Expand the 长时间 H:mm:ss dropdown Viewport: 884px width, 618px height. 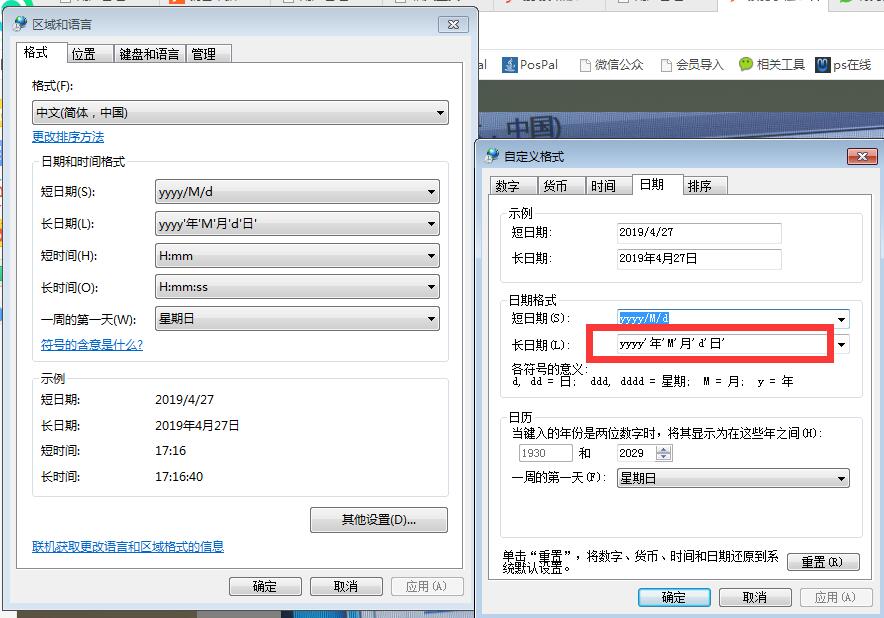[431, 288]
